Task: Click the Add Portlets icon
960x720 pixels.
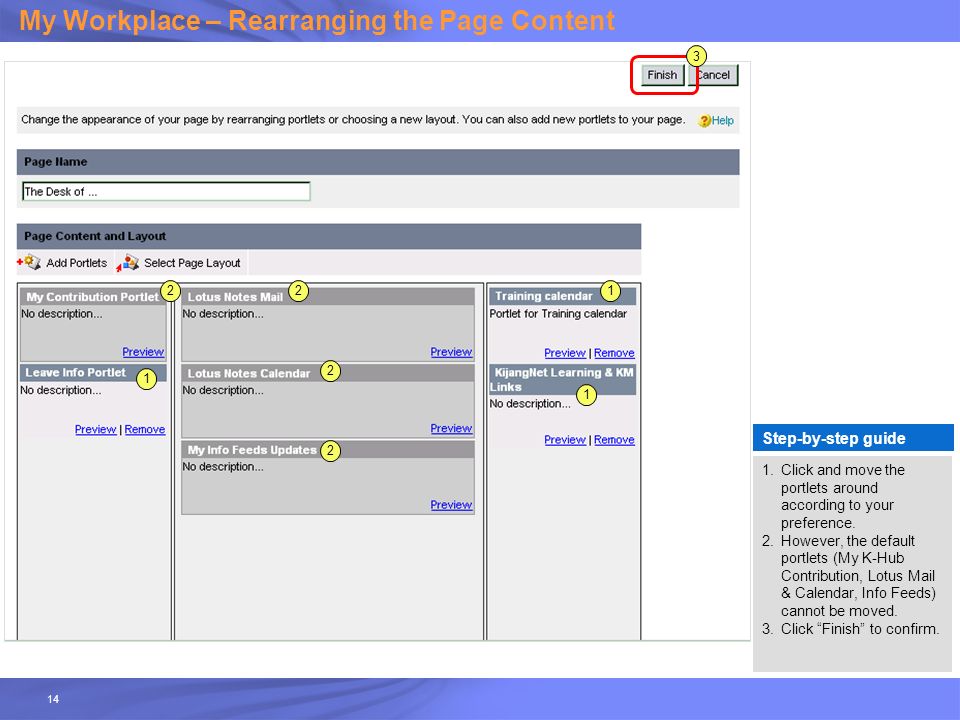Action: [x=29, y=262]
